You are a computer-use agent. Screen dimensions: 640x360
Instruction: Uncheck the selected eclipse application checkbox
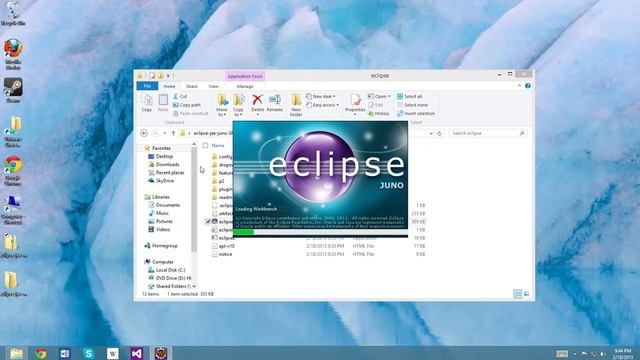pos(207,222)
